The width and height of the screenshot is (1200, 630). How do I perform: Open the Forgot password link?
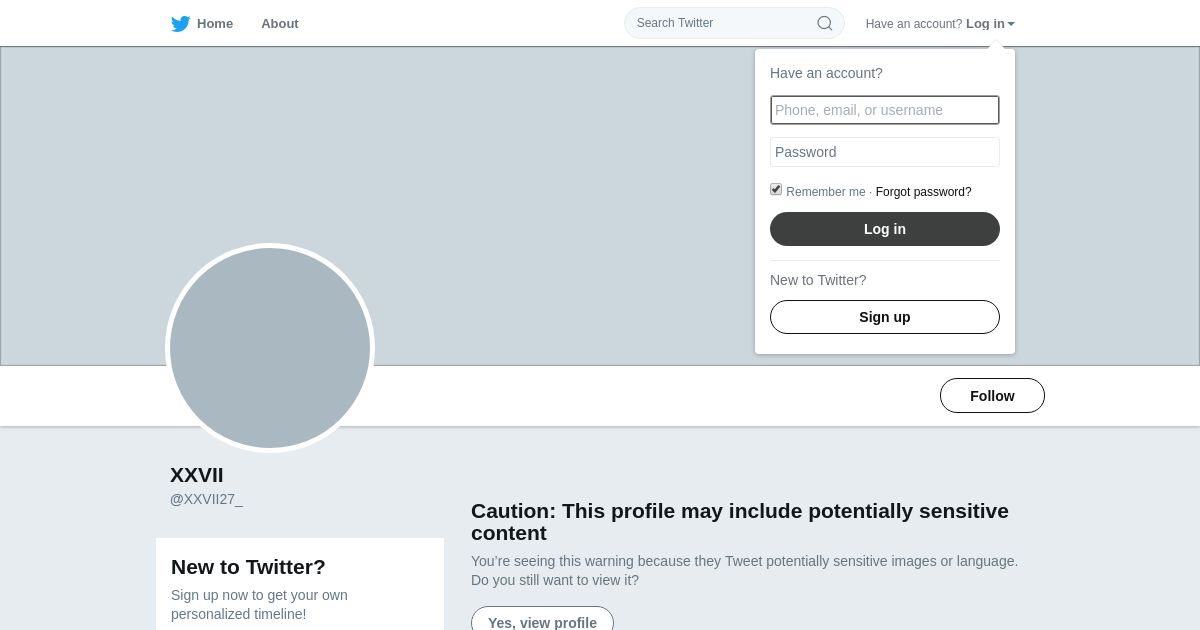pyautogui.click(x=923, y=192)
